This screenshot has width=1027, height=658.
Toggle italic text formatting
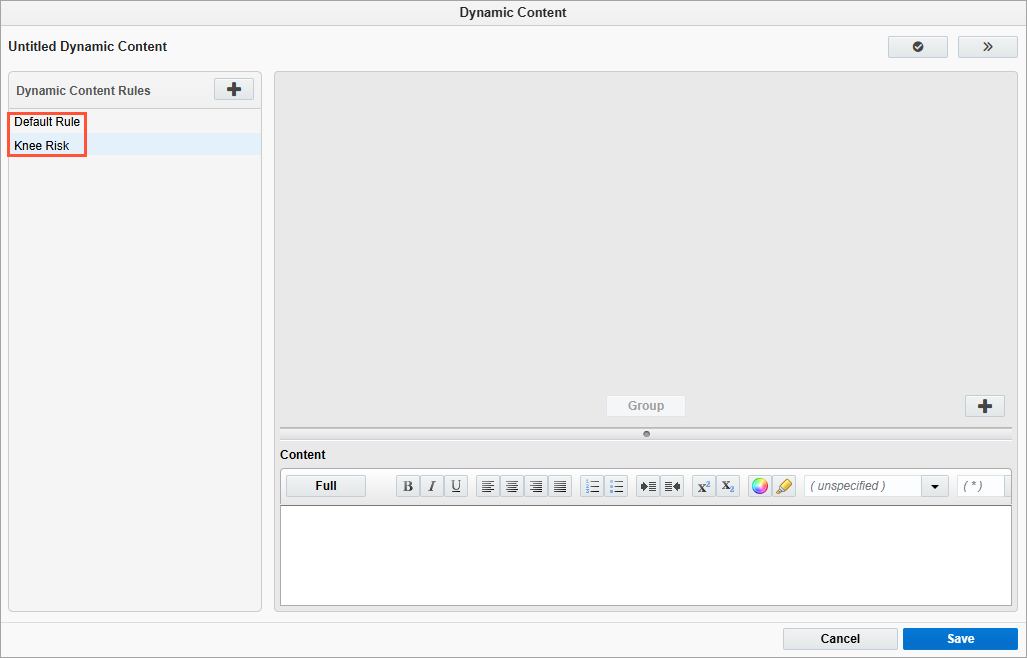click(432, 487)
